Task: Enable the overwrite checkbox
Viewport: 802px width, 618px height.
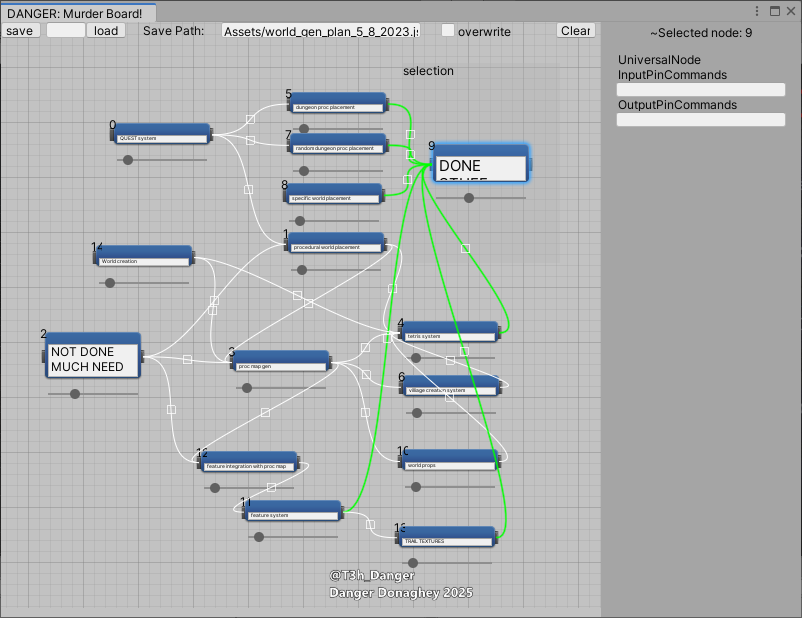Action: (x=448, y=30)
